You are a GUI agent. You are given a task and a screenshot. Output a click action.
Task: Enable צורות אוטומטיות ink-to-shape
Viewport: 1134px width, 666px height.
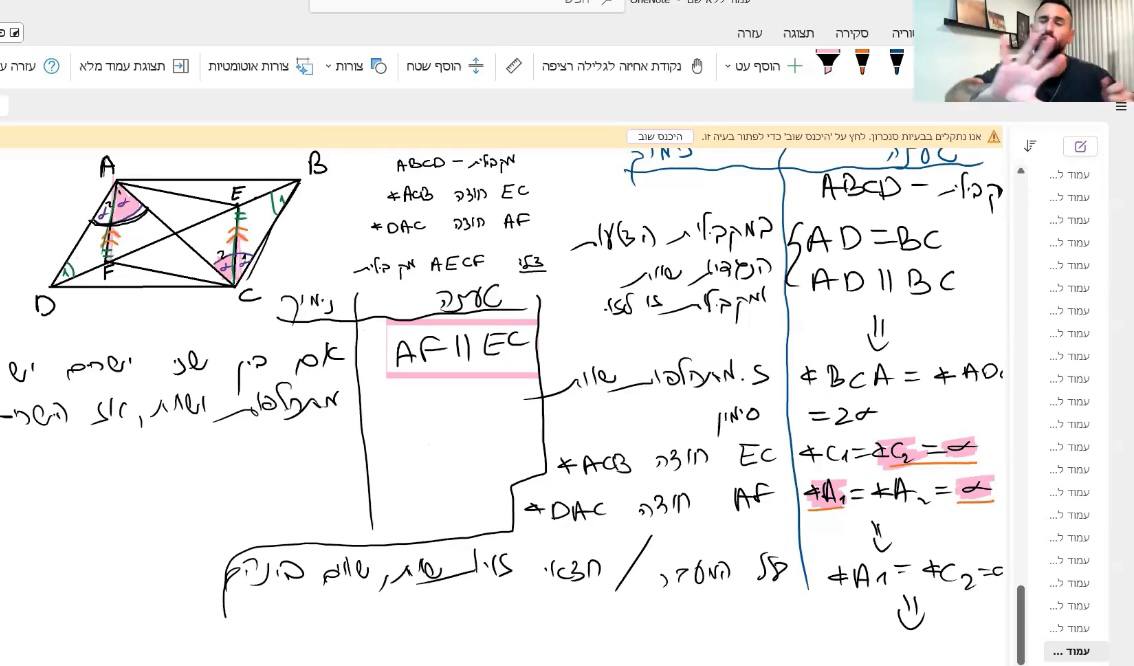tap(260, 67)
